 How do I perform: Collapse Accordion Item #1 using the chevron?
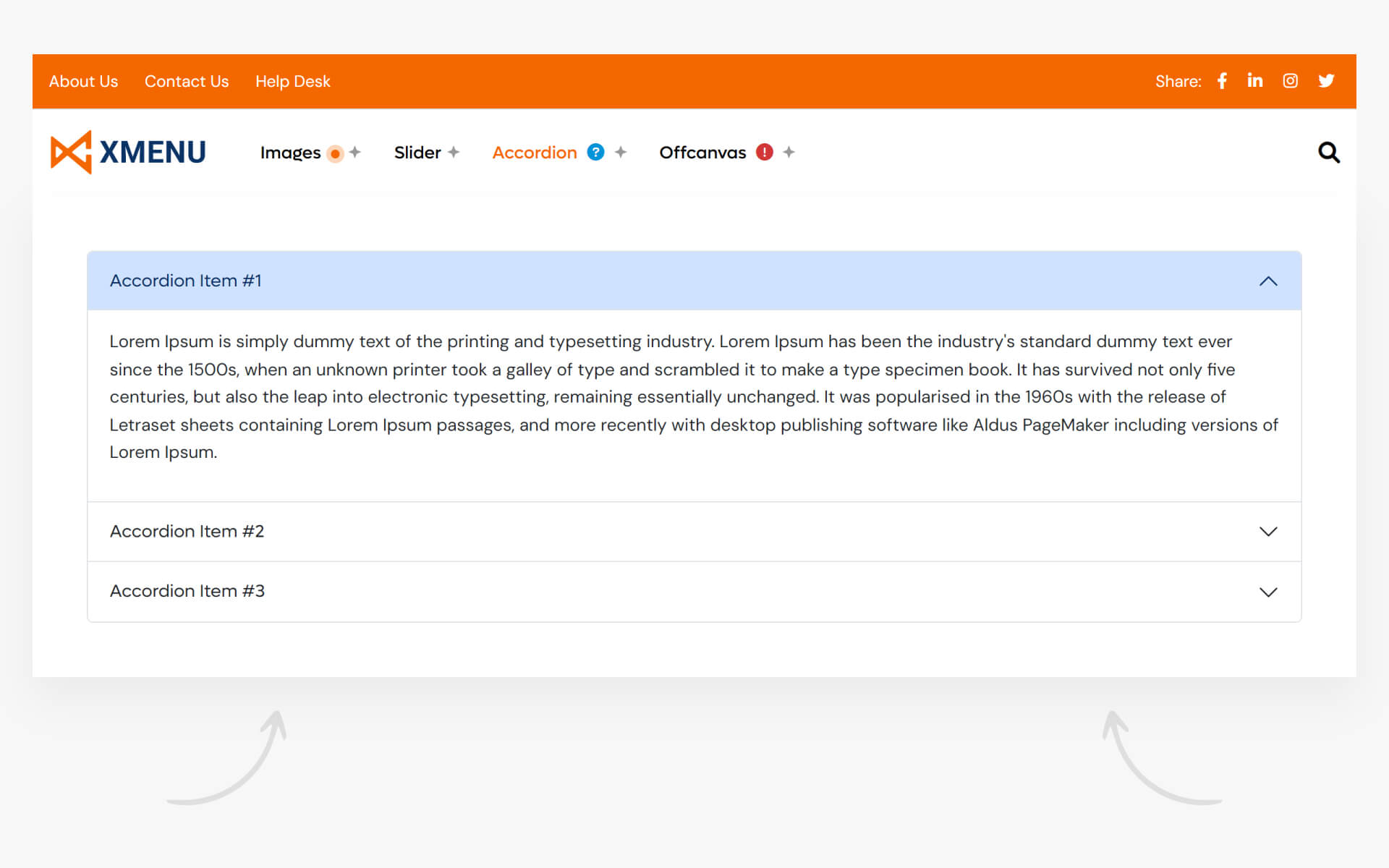[x=1268, y=281]
